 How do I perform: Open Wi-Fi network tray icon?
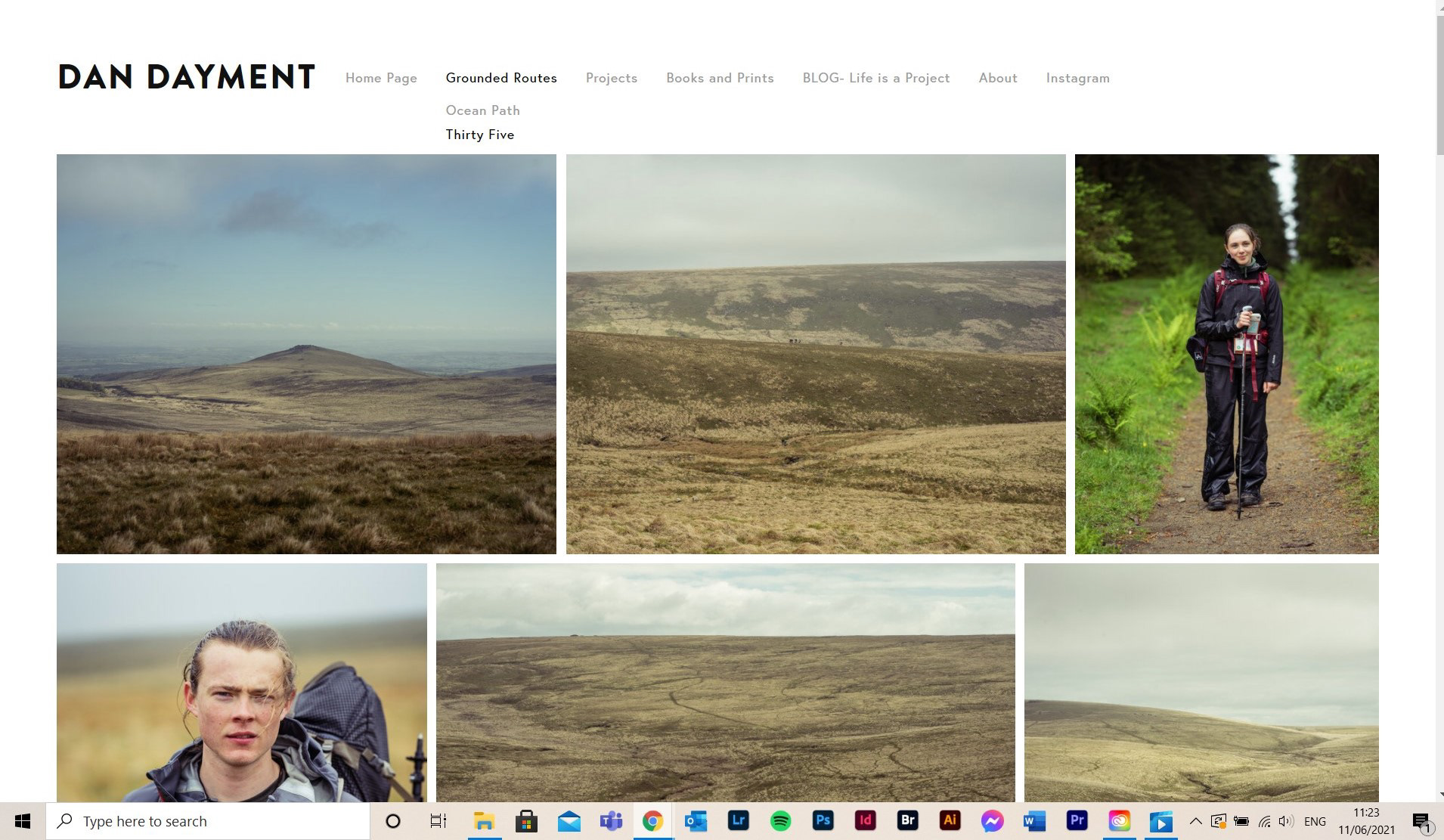(x=1265, y=821)
